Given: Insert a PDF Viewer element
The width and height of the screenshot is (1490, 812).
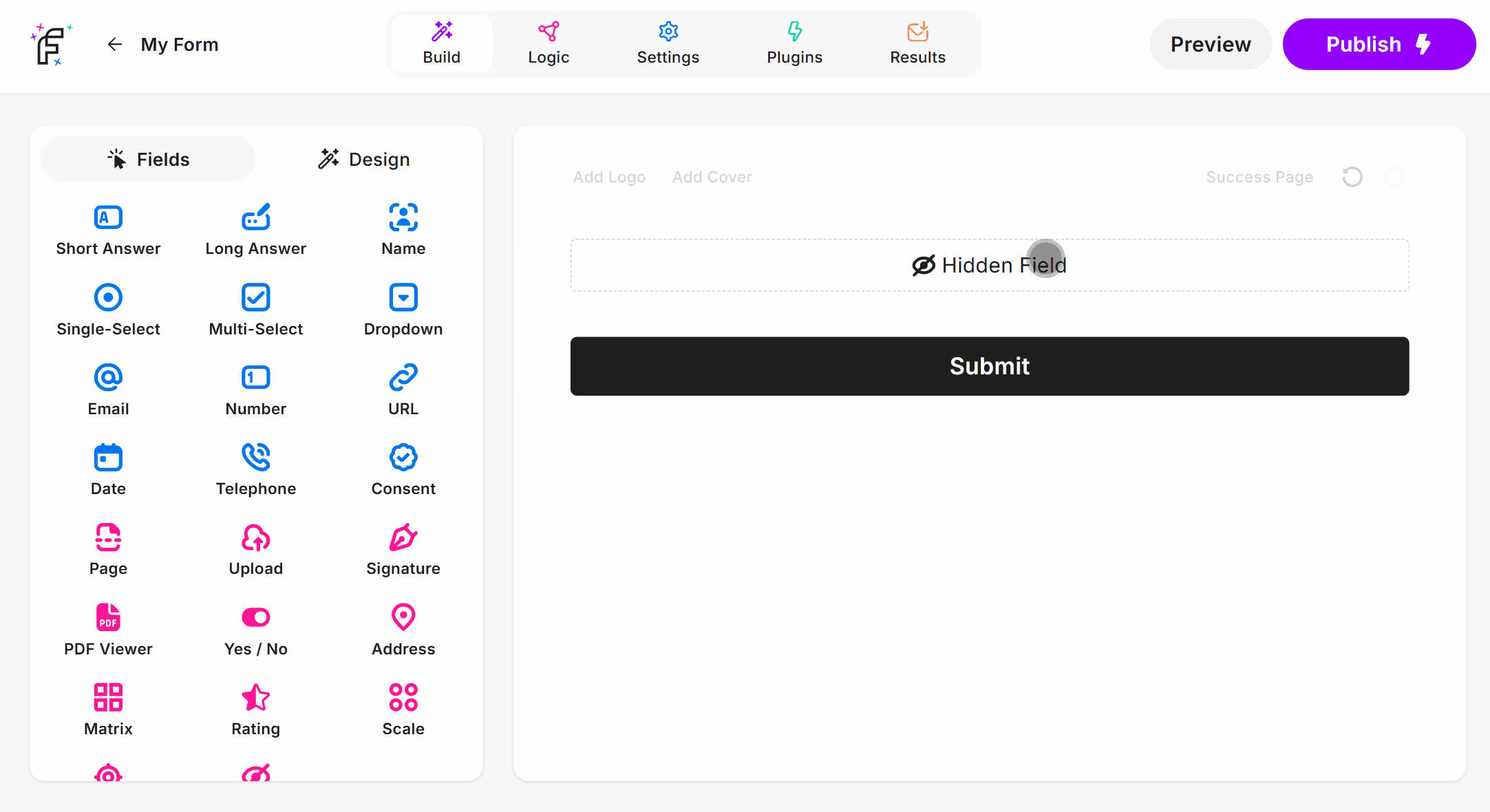Looking at the screenshot, I should (x=108, y=631).
